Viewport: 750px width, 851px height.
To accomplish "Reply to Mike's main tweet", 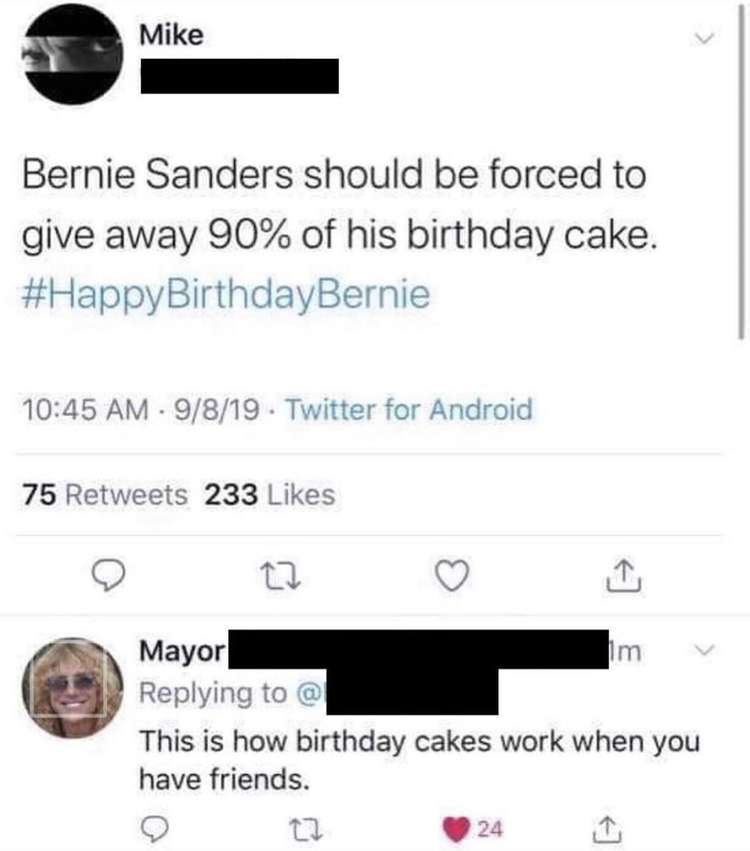I will pos(109,576).
